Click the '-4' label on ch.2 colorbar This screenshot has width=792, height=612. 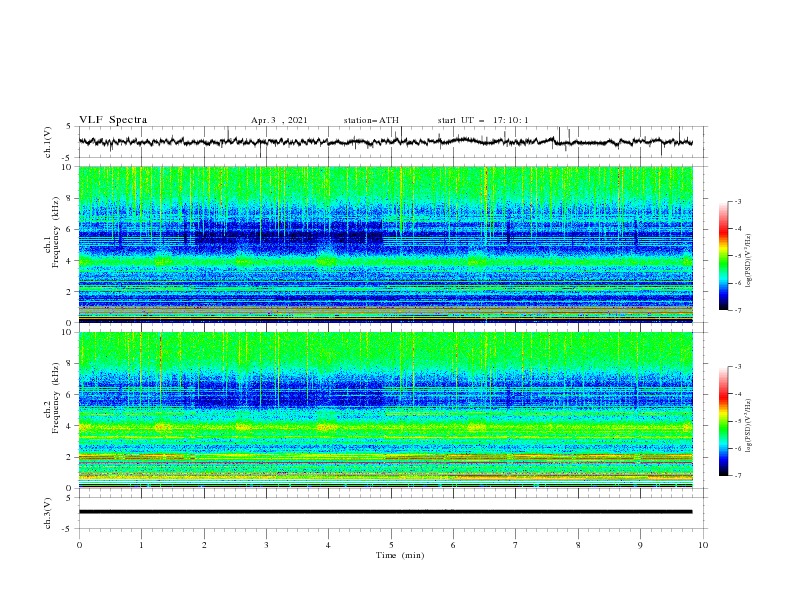737,394
